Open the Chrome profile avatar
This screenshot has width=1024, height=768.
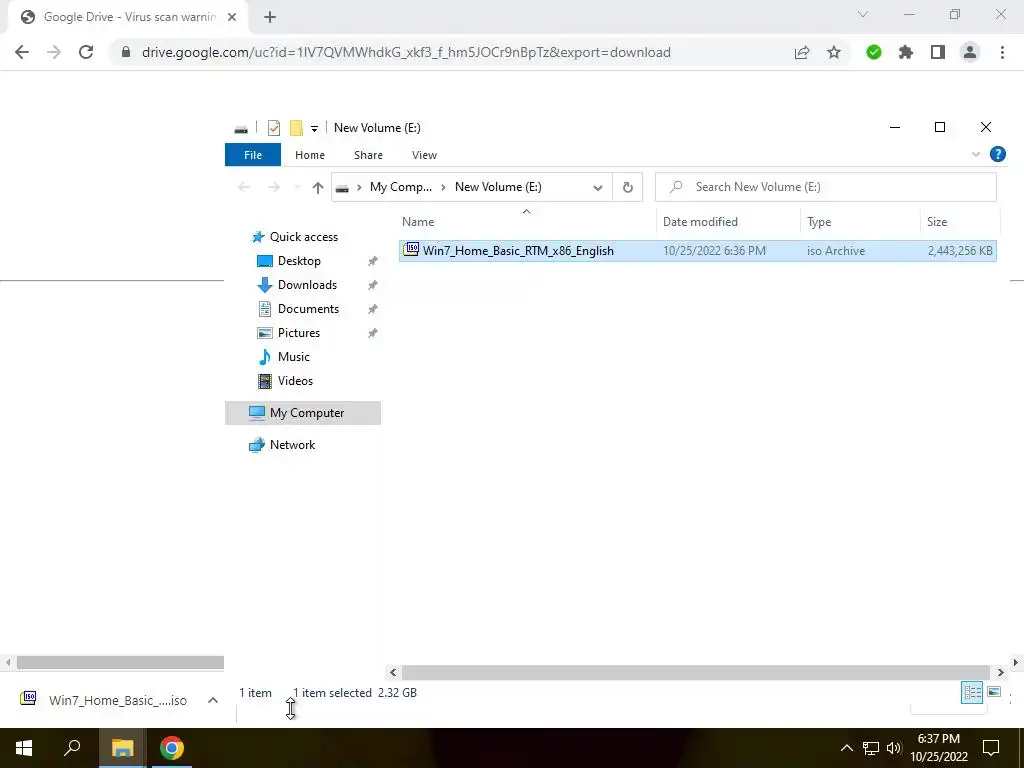[970, 52]
